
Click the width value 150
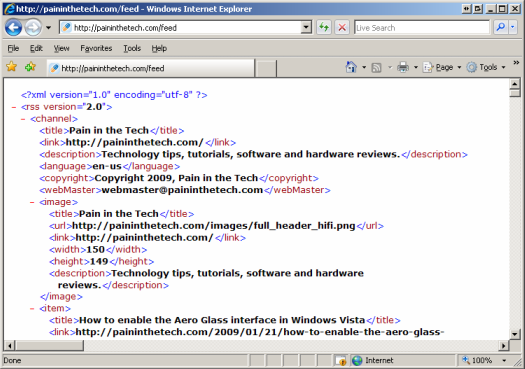95,249
